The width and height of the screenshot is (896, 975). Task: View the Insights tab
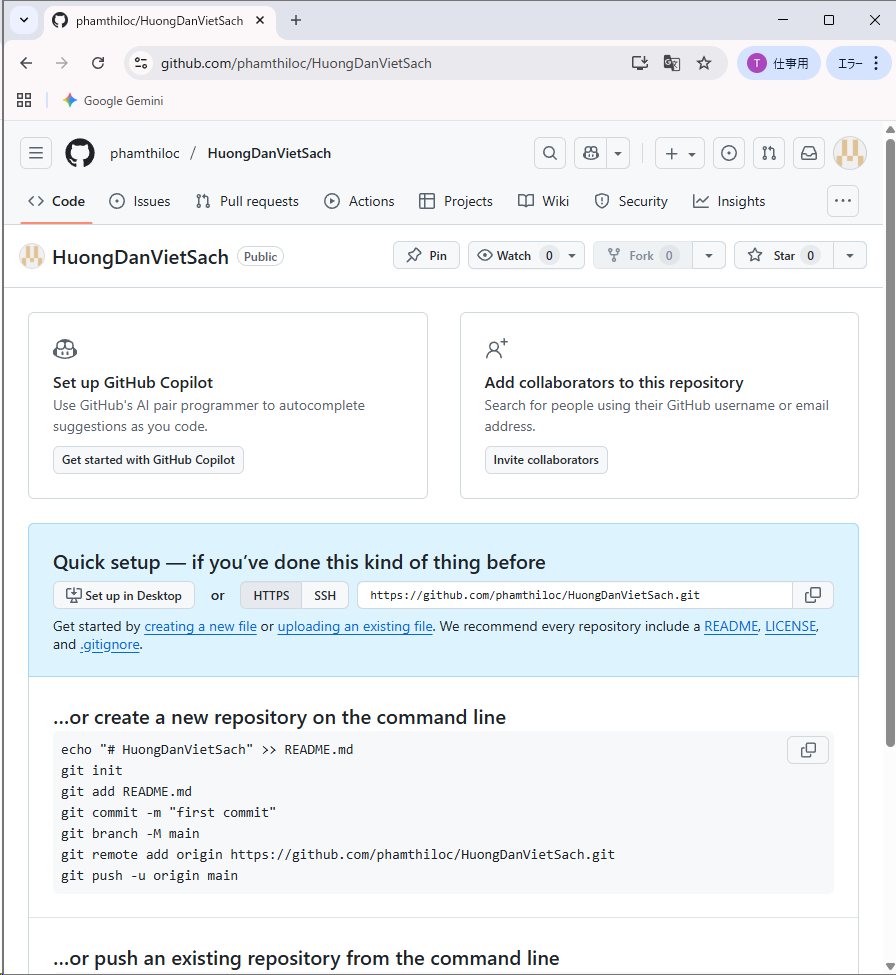[729, 201]
